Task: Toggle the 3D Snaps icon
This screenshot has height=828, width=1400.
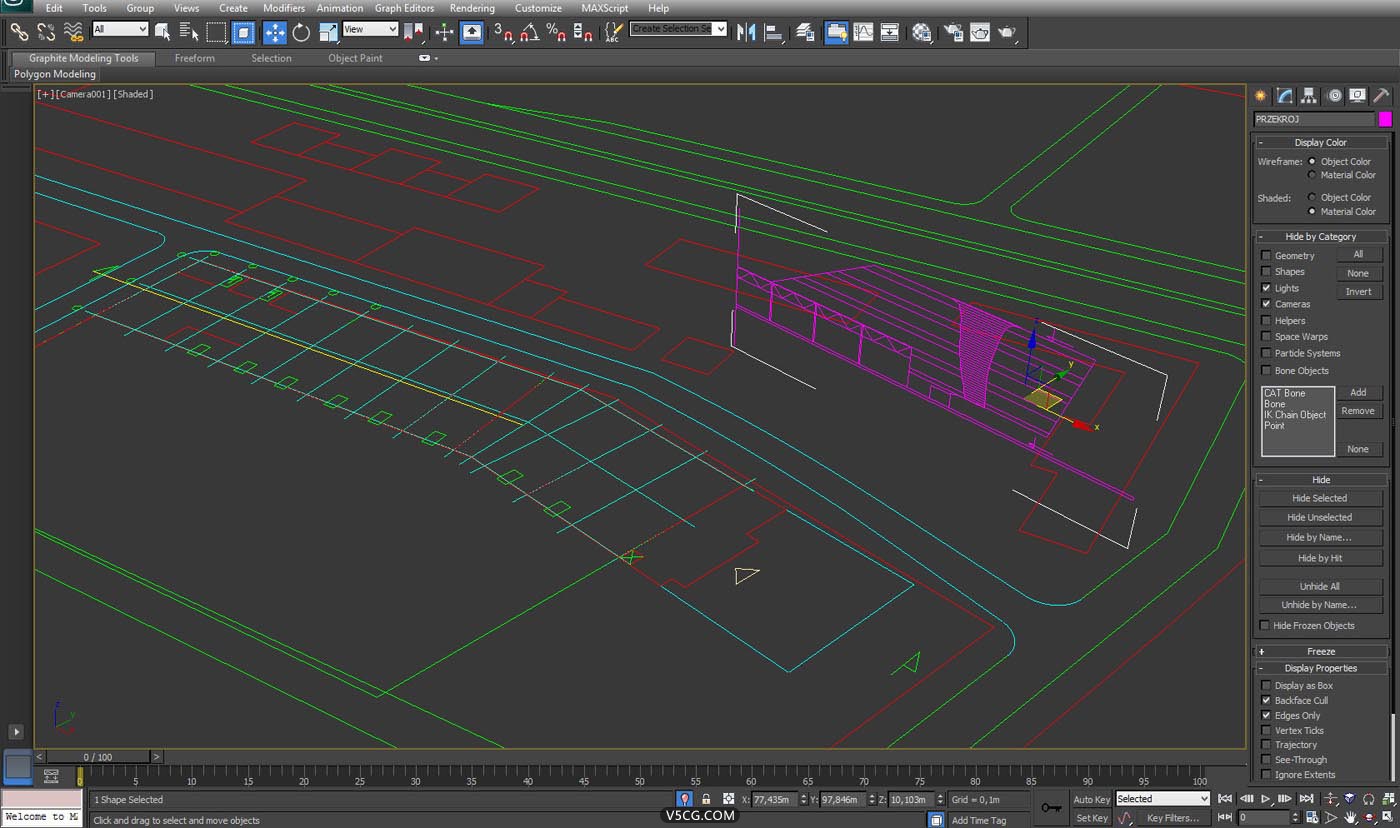Action: tap(503, 32)
